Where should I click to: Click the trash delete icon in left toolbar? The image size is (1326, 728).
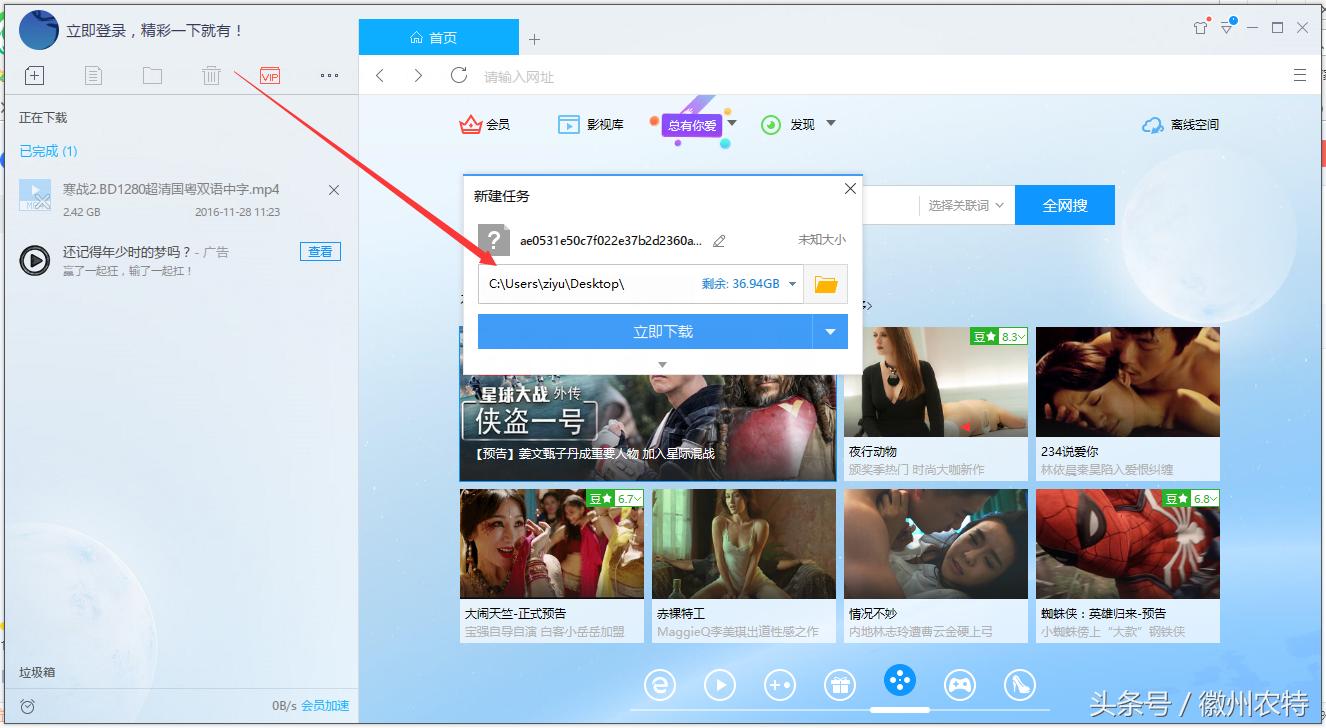(211, 75)
